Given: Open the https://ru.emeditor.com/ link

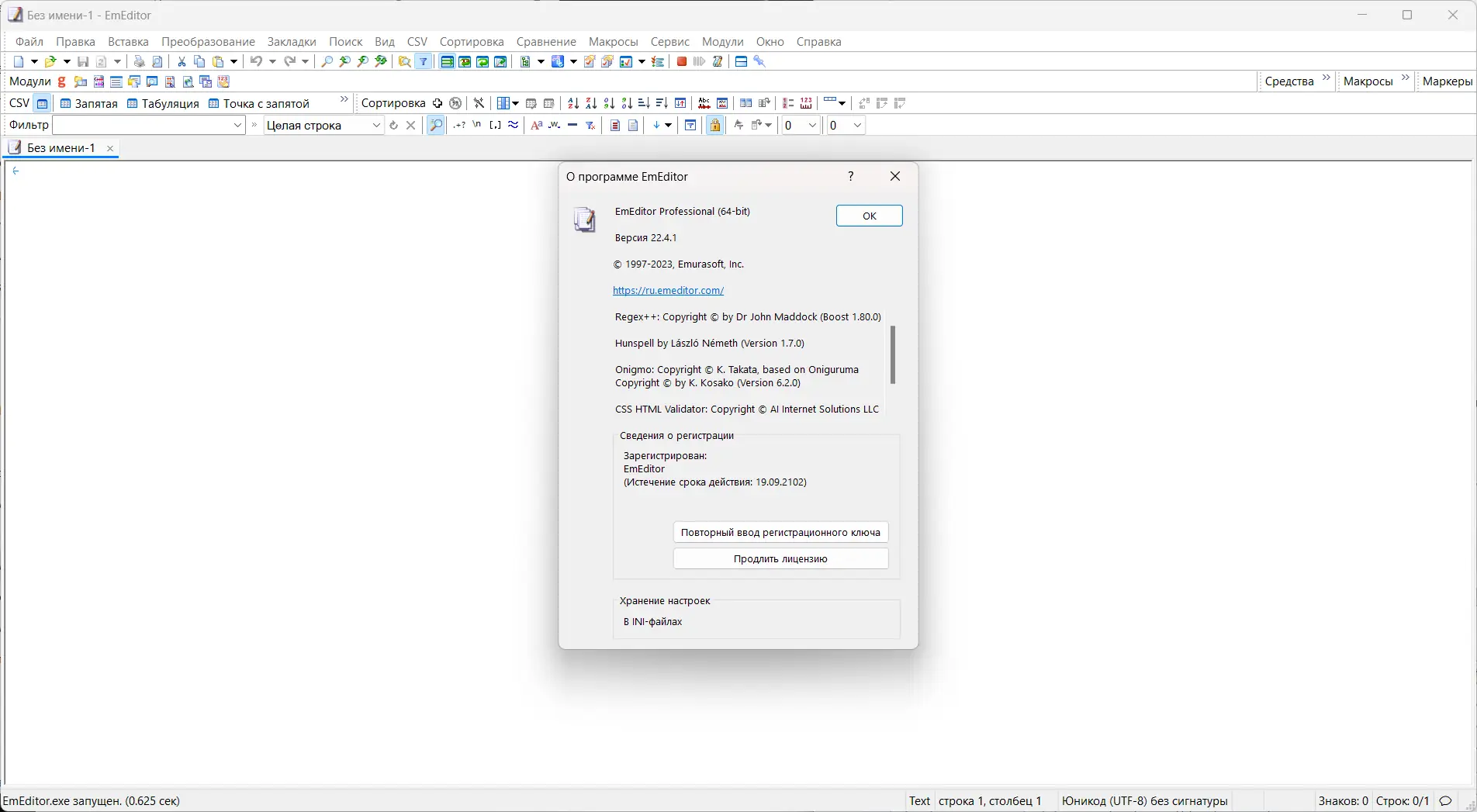Looking at the screenshot, I should coord(669,290).
